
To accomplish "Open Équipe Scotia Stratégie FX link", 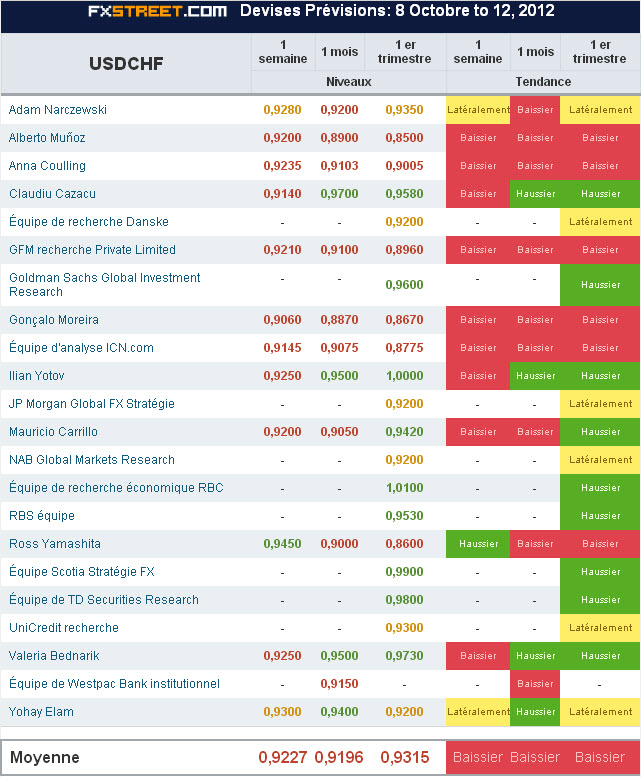I will pos(82,572).
